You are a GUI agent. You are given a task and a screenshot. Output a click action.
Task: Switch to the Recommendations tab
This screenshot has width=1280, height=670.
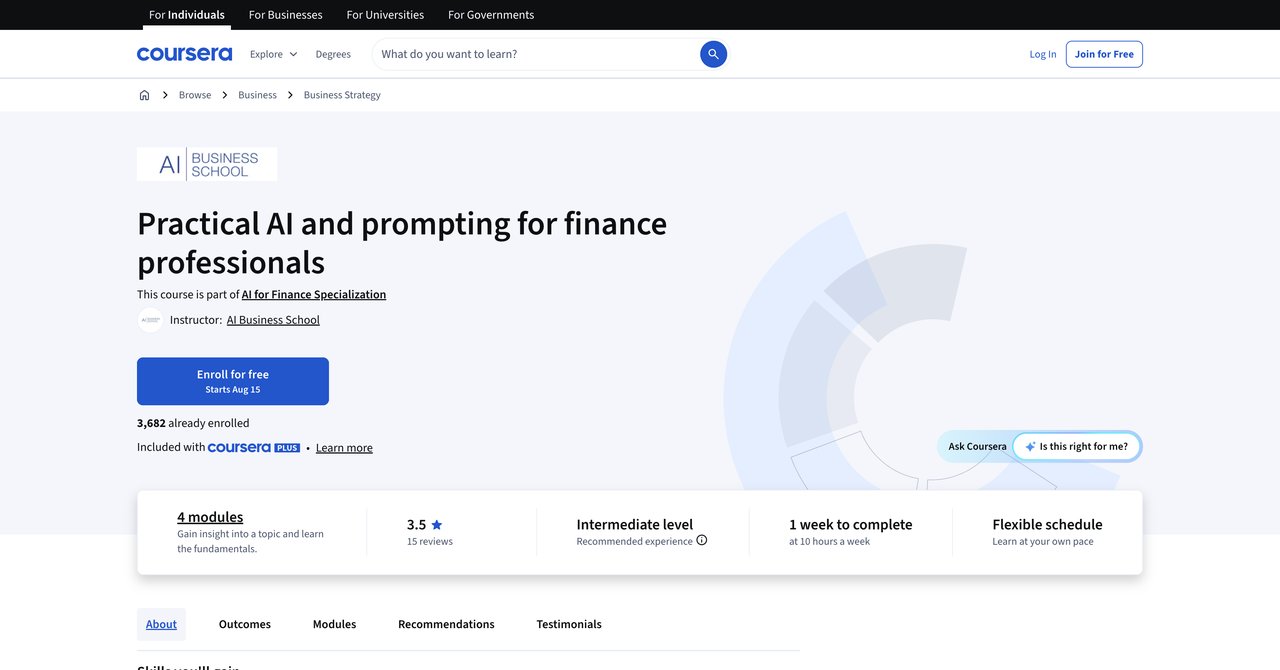(446, 624)
